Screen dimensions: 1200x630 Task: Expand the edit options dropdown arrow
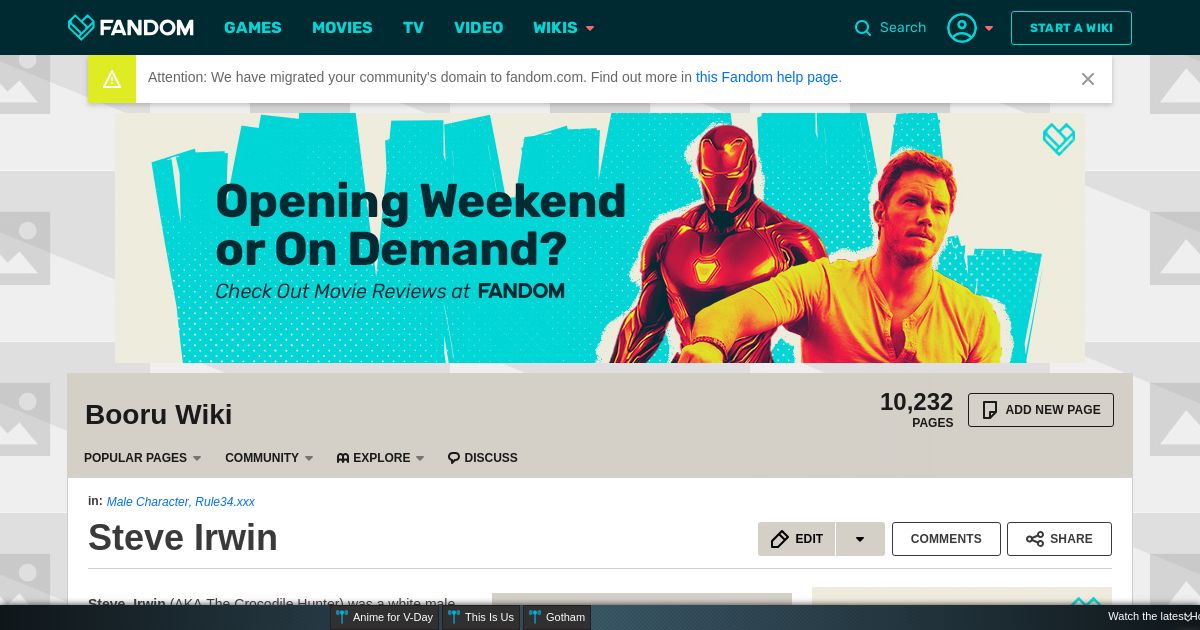(x=860, y=539)
